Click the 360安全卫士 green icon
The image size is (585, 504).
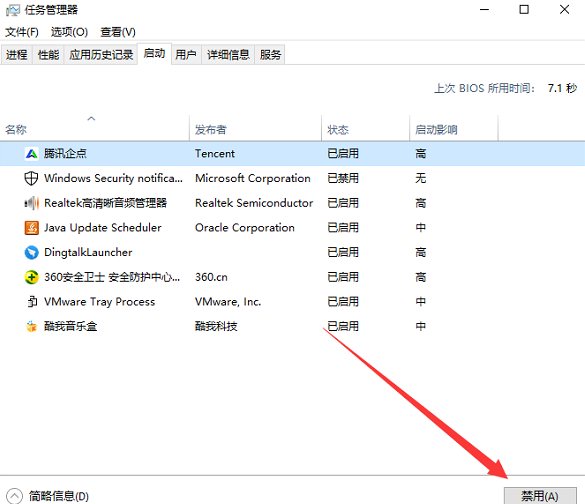point(31,277)
